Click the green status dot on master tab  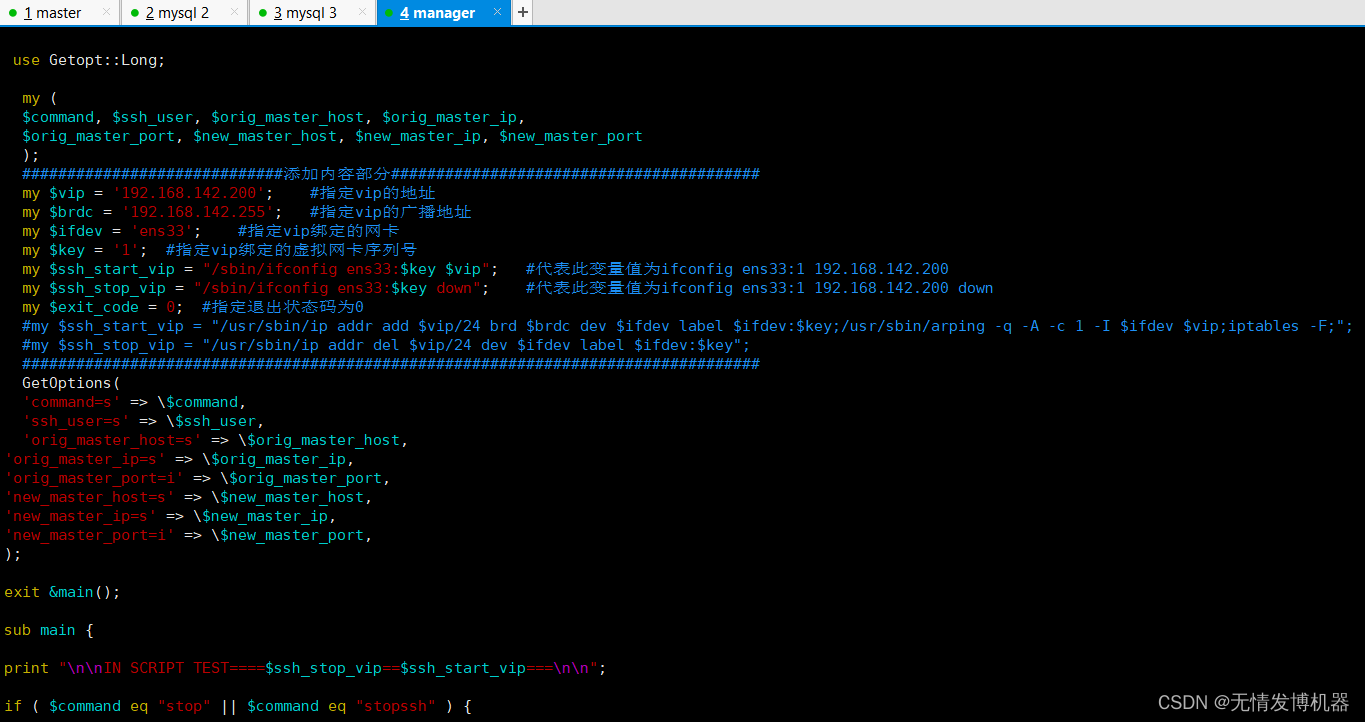13,13
